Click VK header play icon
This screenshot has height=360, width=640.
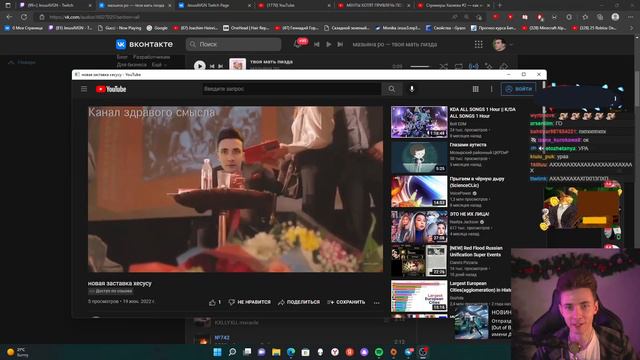329,44
